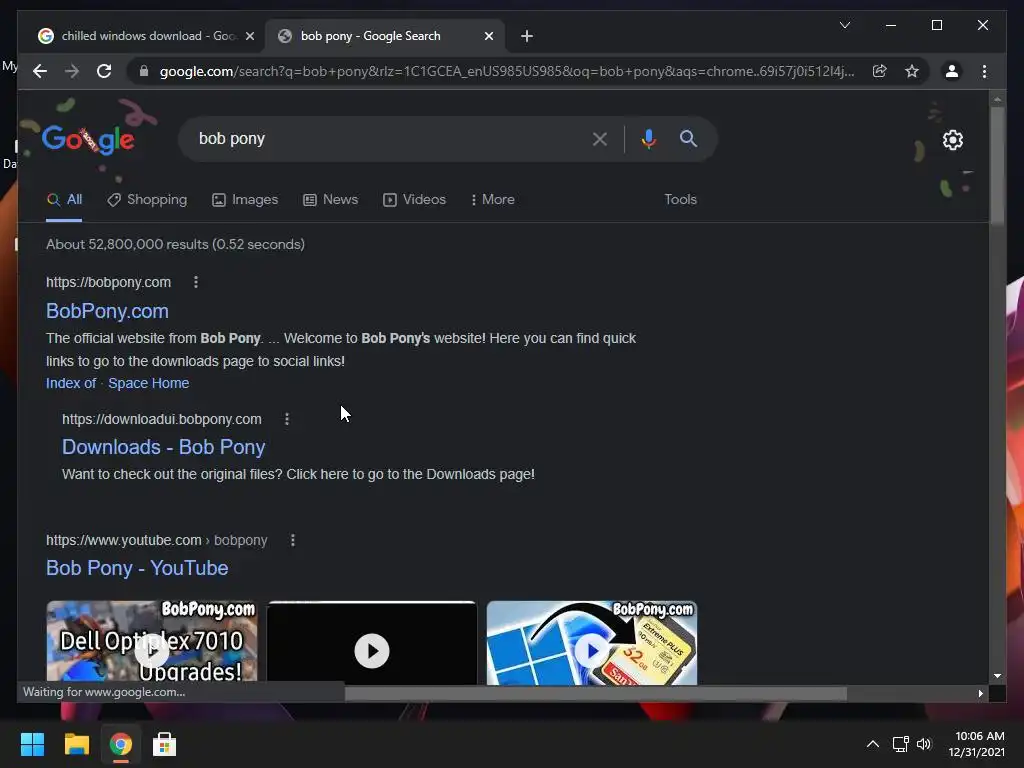The width and height of the screenshot is (1024, 768).
Task: Close the 'chilled windows download' tab
Action: tap(249, 36)
